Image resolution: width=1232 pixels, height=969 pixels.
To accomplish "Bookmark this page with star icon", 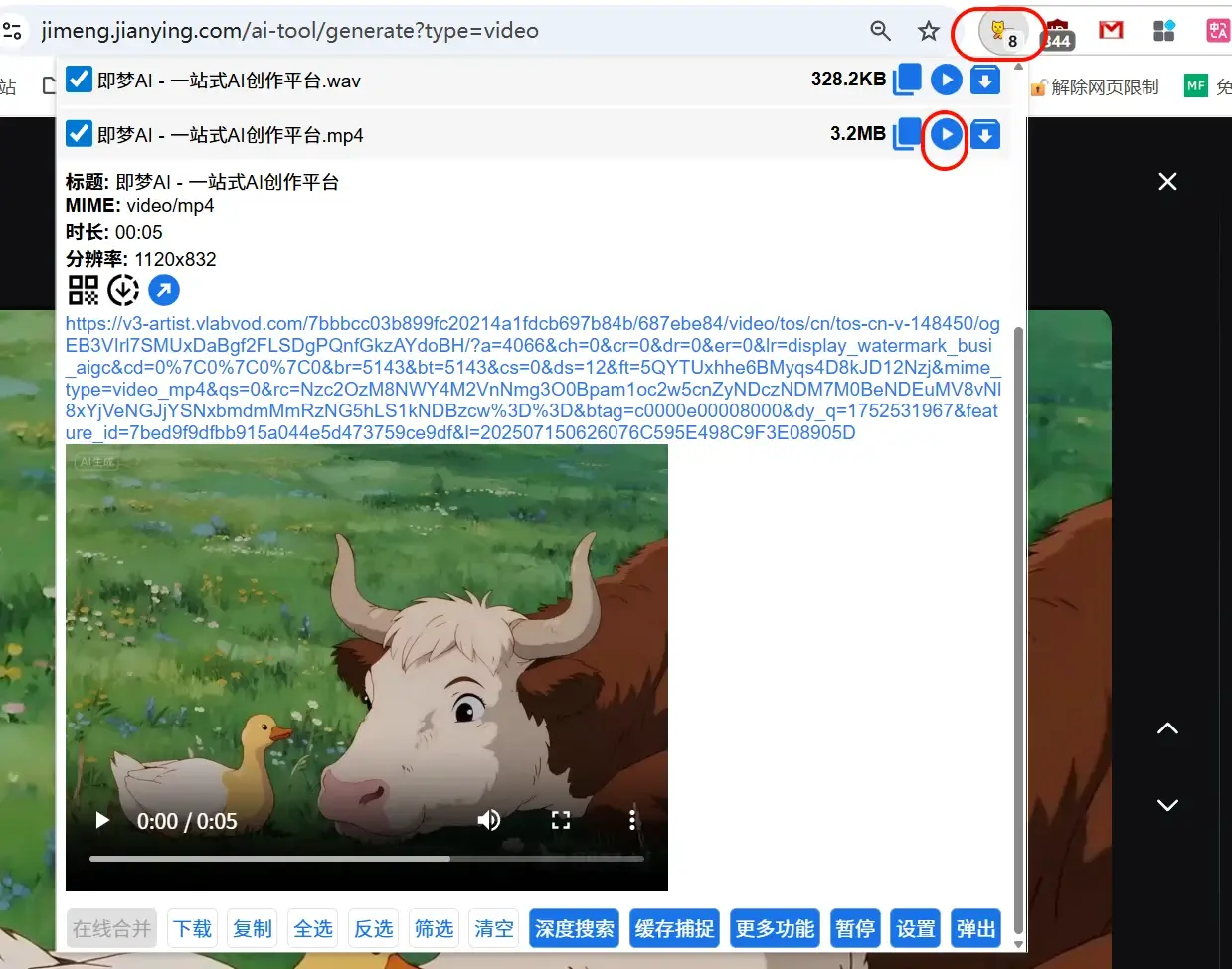I will point(928,31).
